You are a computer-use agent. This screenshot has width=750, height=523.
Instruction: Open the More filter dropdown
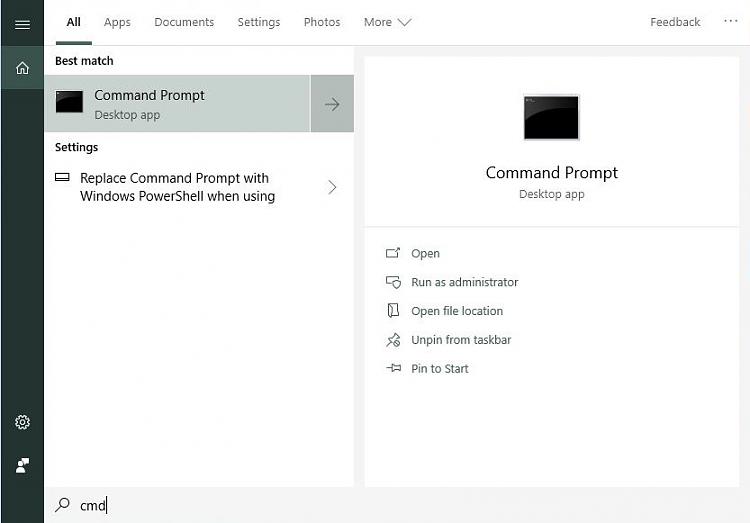click(387, 22)
